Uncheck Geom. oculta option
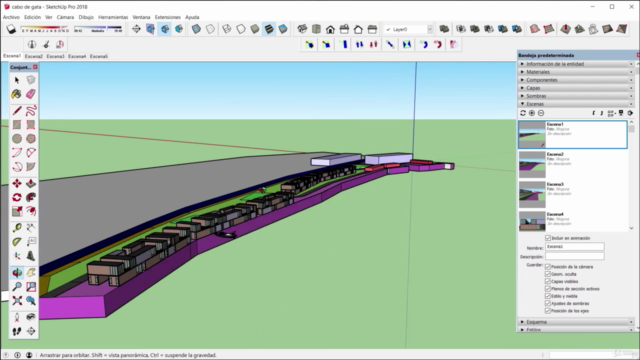Image resolution: width=640 pixels, height=360 pixels. click(548, 274)
